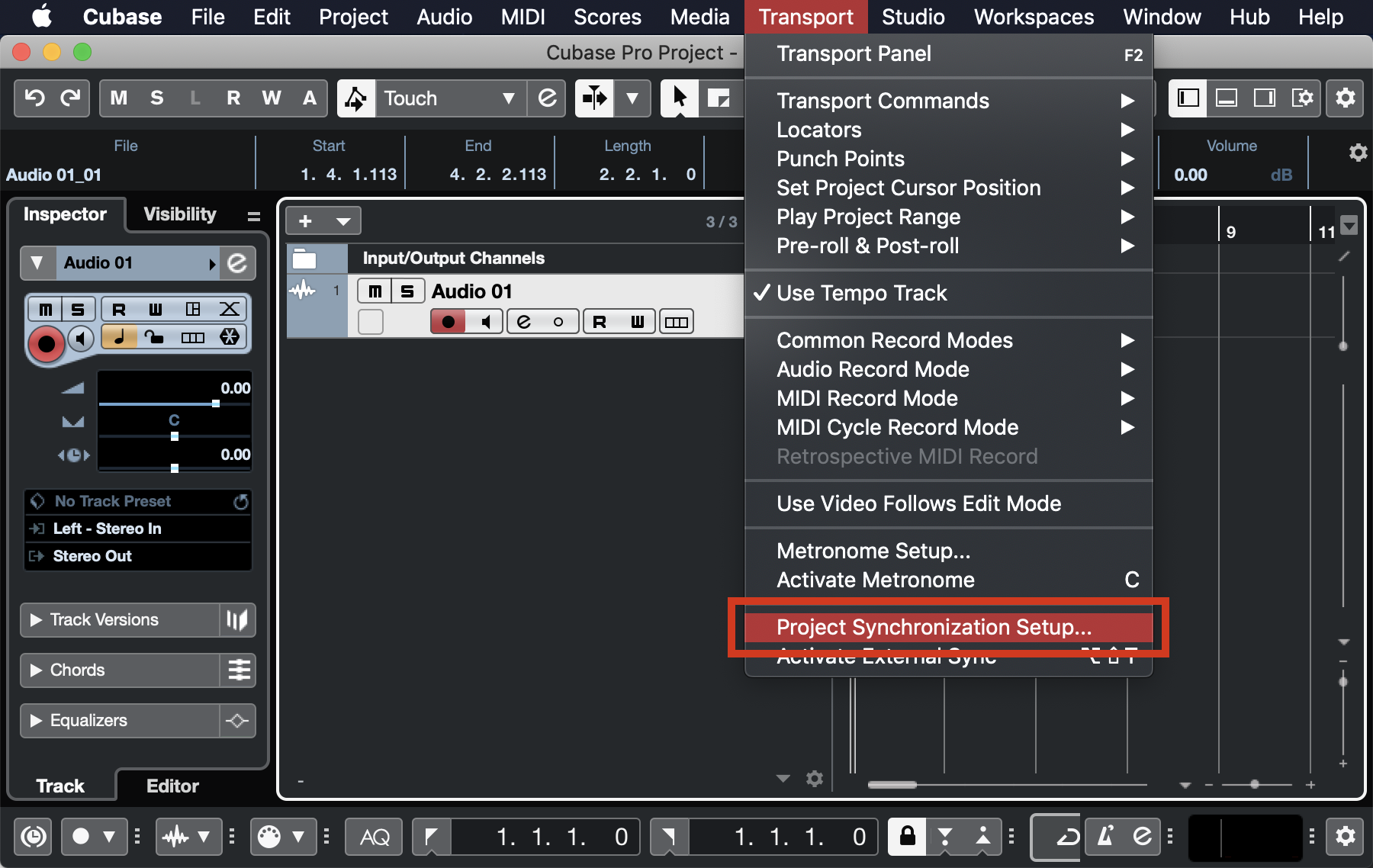Open channel settings beside automation mode Touch
1373x868 pixels.
(547, 98)
